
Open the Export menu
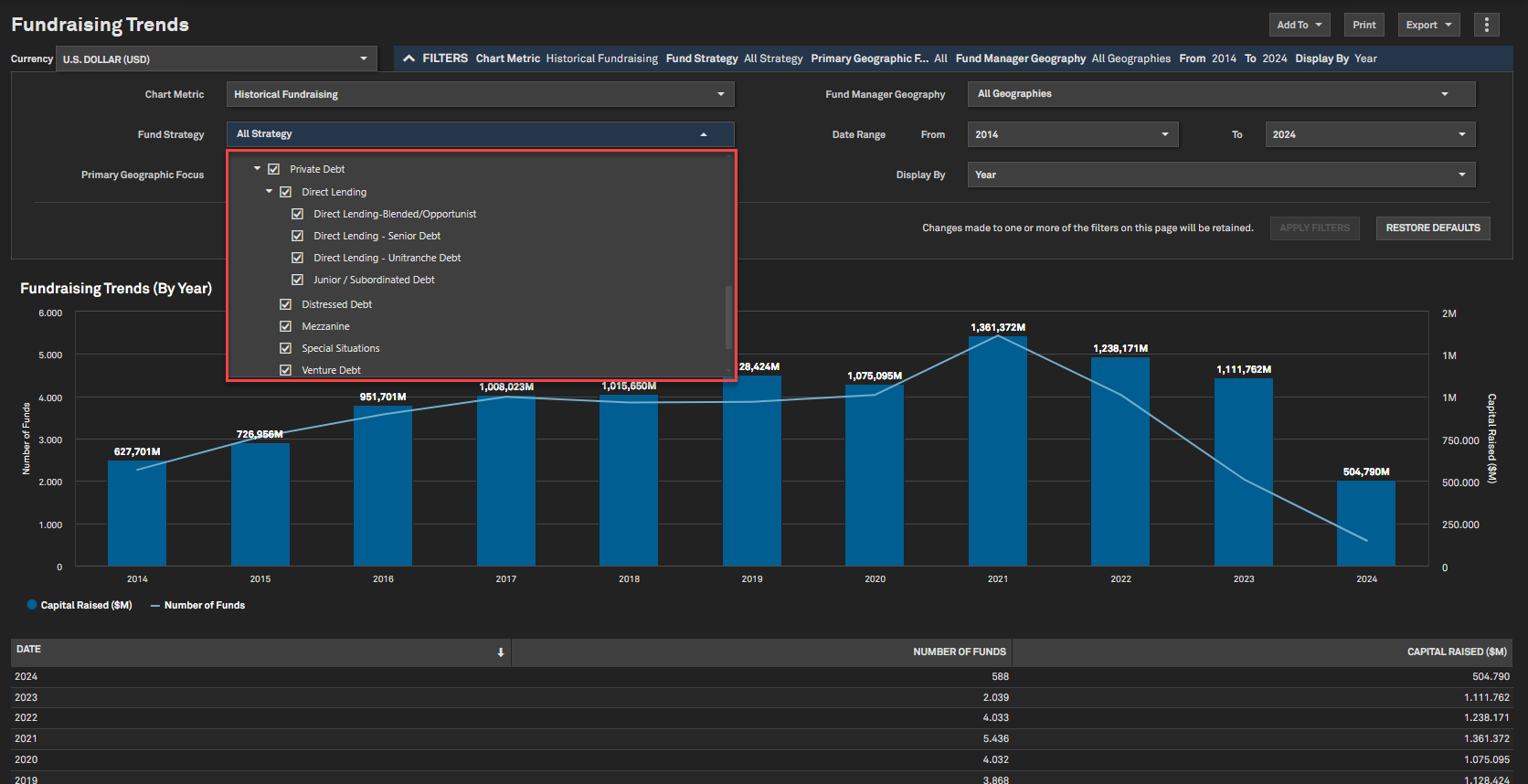click(1428, 25)
